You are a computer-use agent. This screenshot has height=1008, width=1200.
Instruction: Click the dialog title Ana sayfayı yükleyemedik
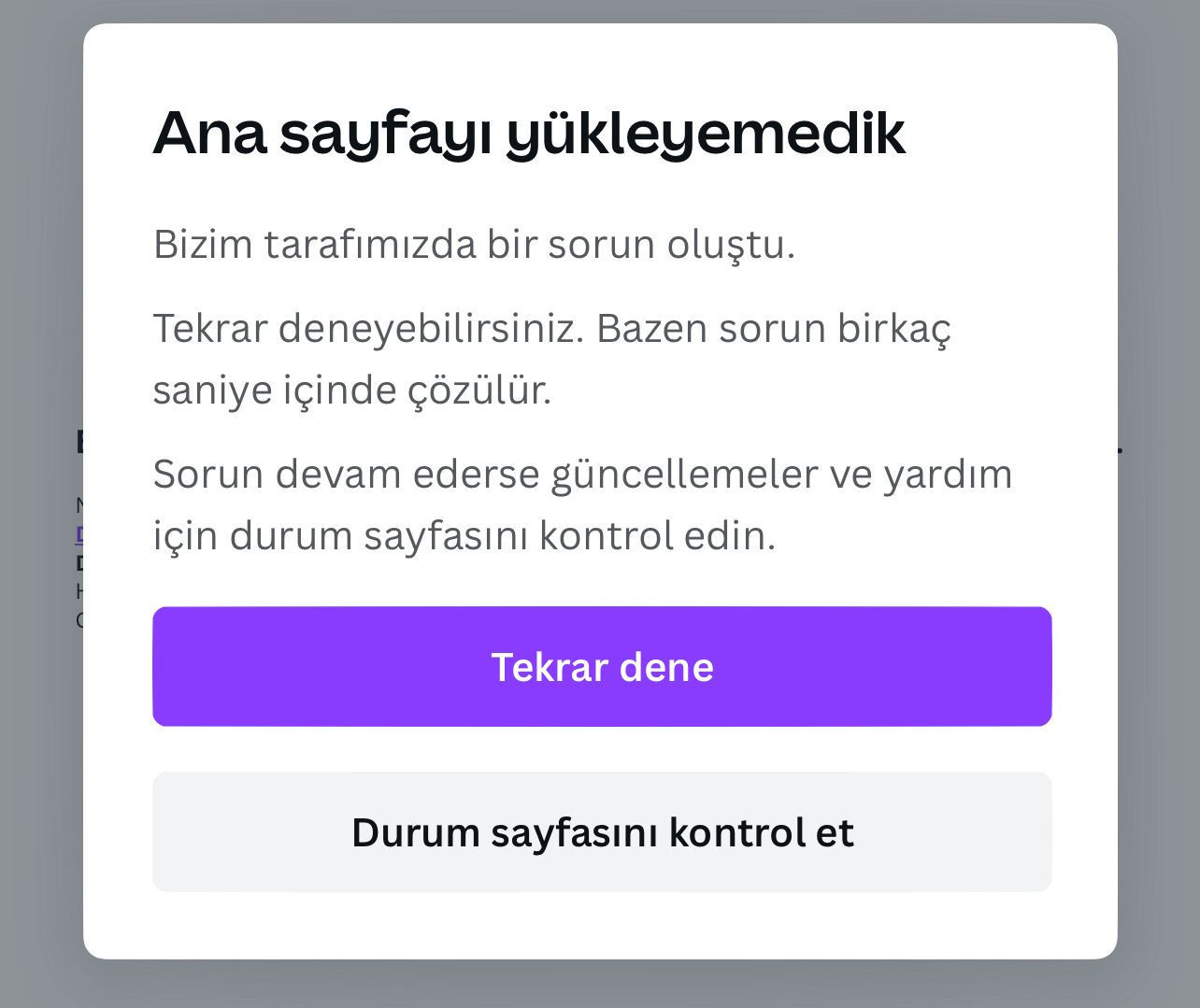531,133
